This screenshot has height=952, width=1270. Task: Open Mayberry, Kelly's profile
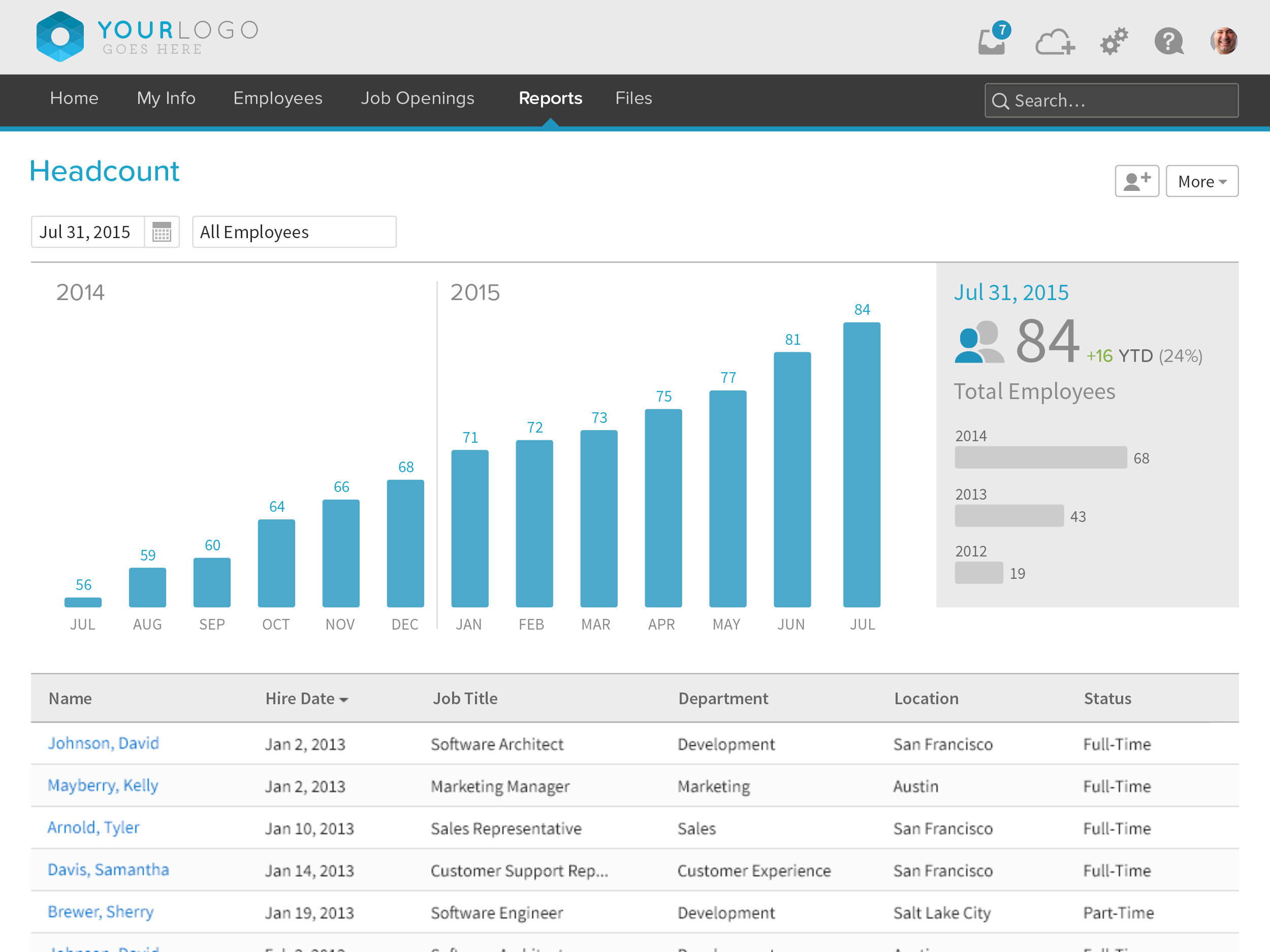(x=103, y=785)
